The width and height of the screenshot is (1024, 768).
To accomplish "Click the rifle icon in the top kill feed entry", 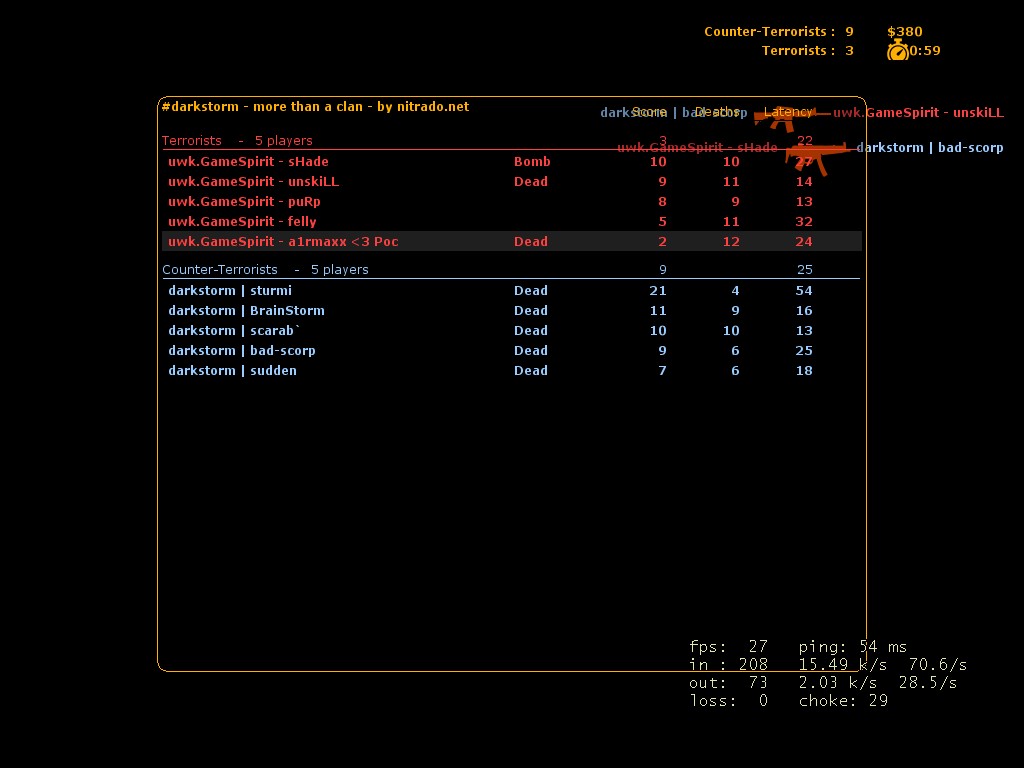I will coord(790,115).
